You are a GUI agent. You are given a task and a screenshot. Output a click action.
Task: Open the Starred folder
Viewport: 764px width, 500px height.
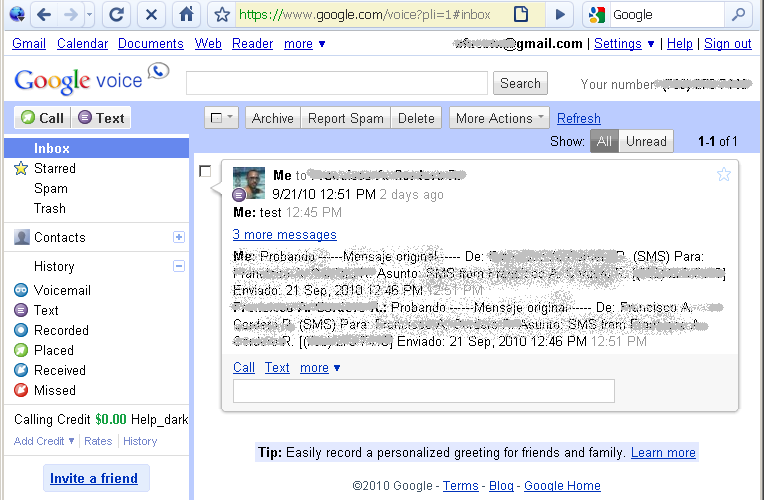(x=55, y=169)
